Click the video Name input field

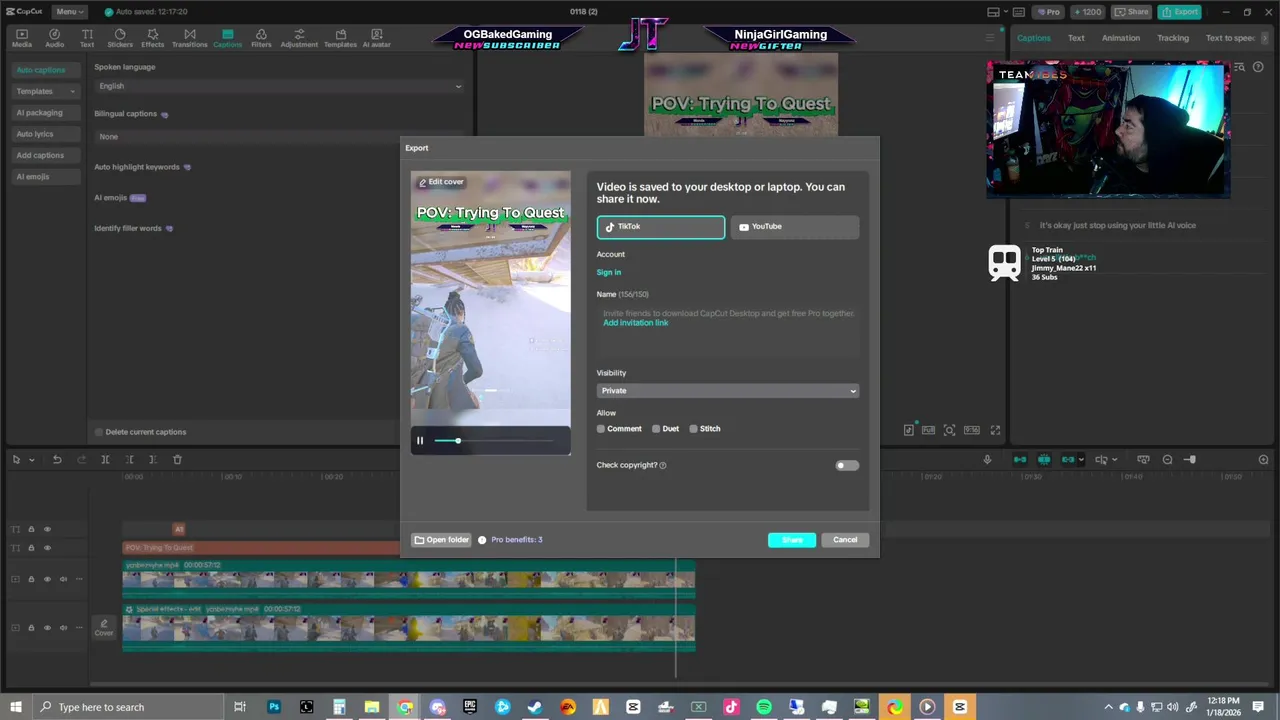point(728,329)
